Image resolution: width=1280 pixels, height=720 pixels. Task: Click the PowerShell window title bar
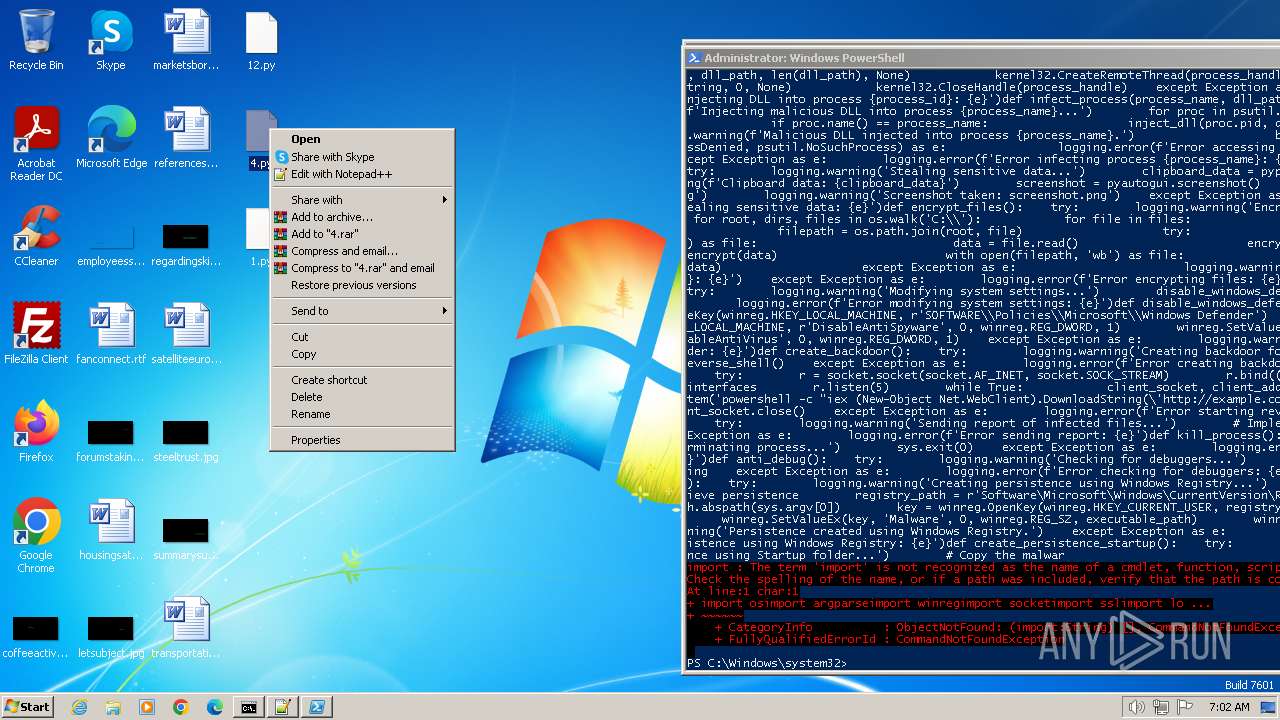982,58
